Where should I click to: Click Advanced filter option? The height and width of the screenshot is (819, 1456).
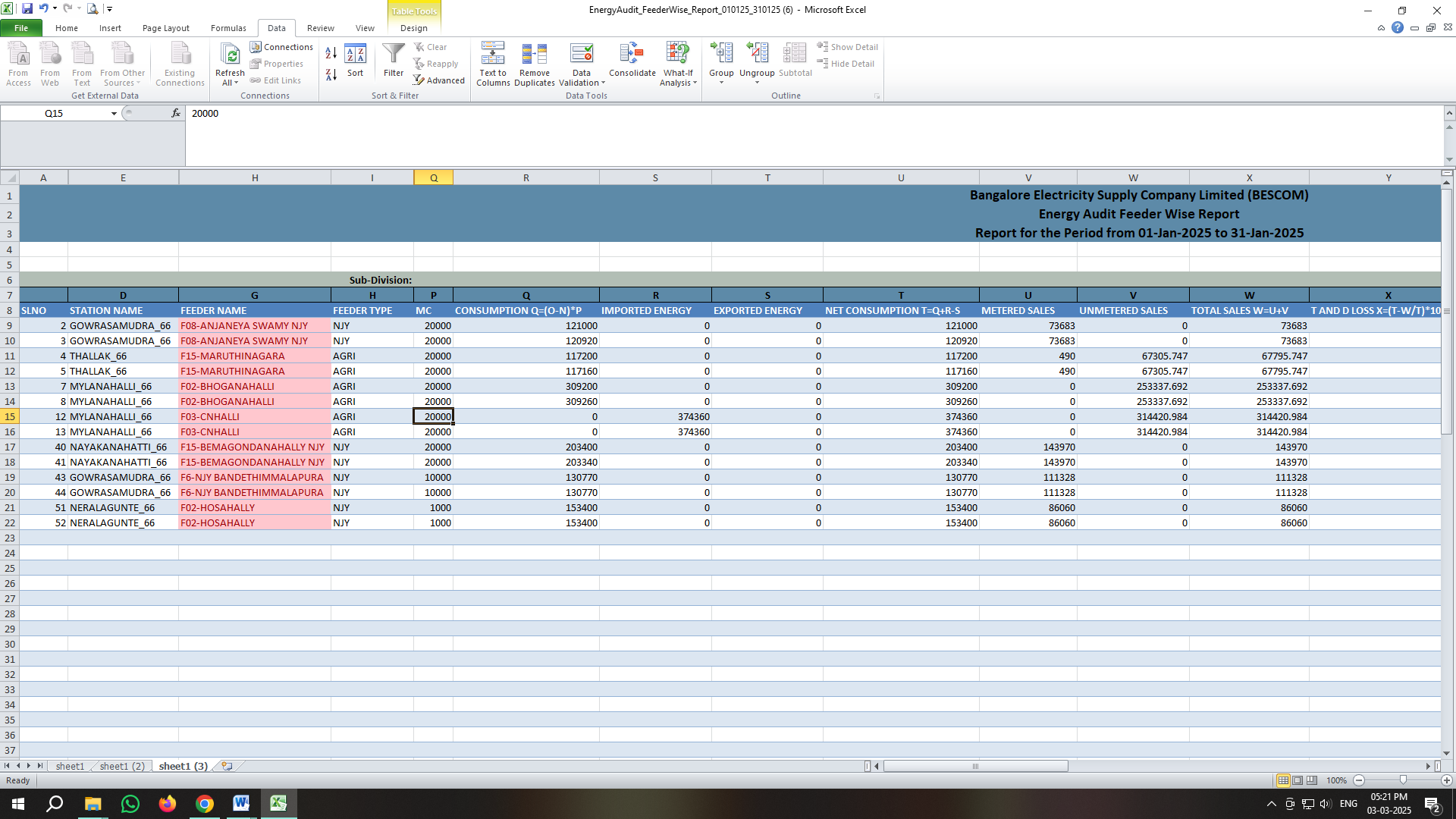(438, 80)
